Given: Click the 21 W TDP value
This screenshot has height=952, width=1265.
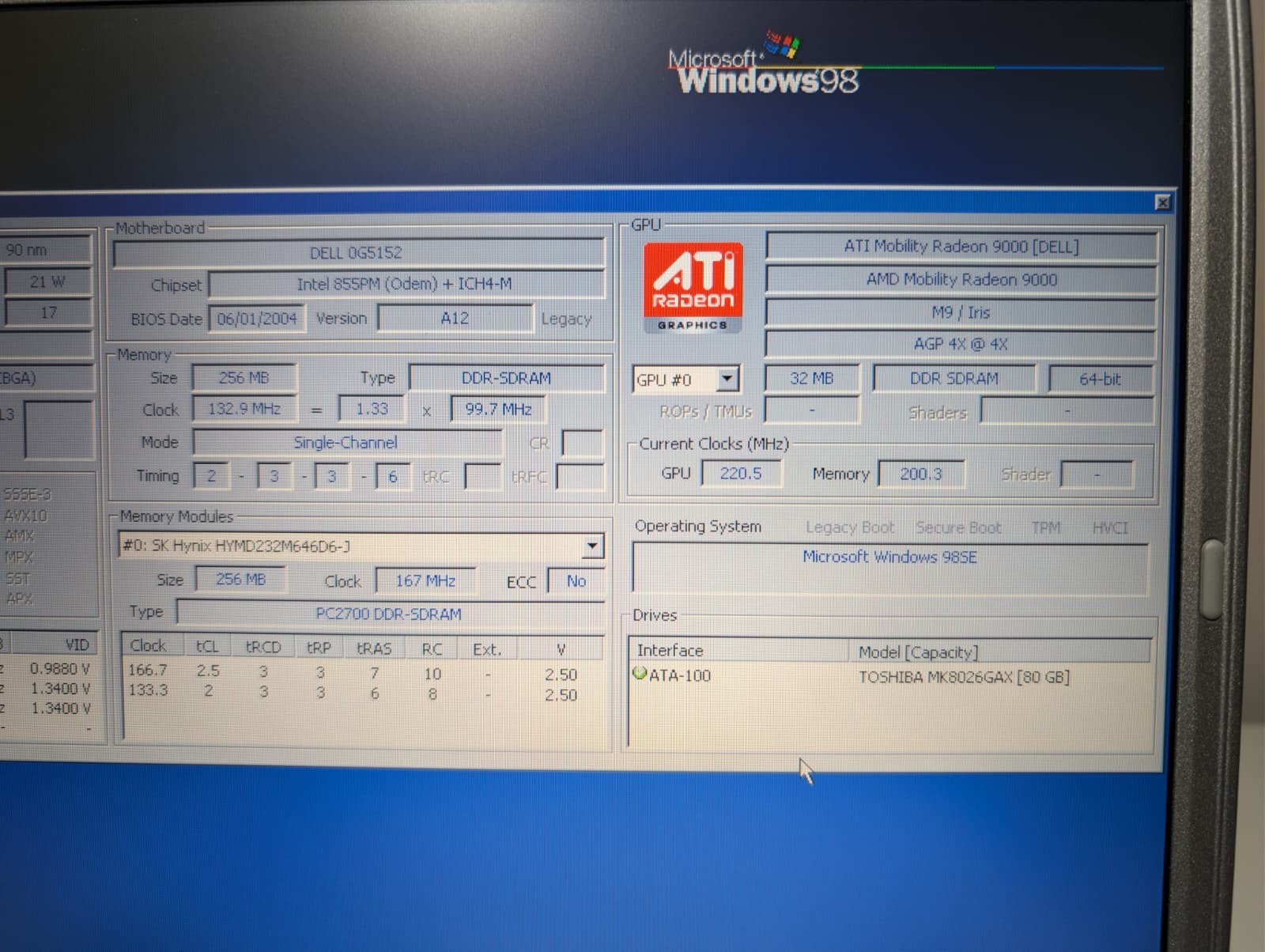Looking at the screenshot, I should [47, 281].
